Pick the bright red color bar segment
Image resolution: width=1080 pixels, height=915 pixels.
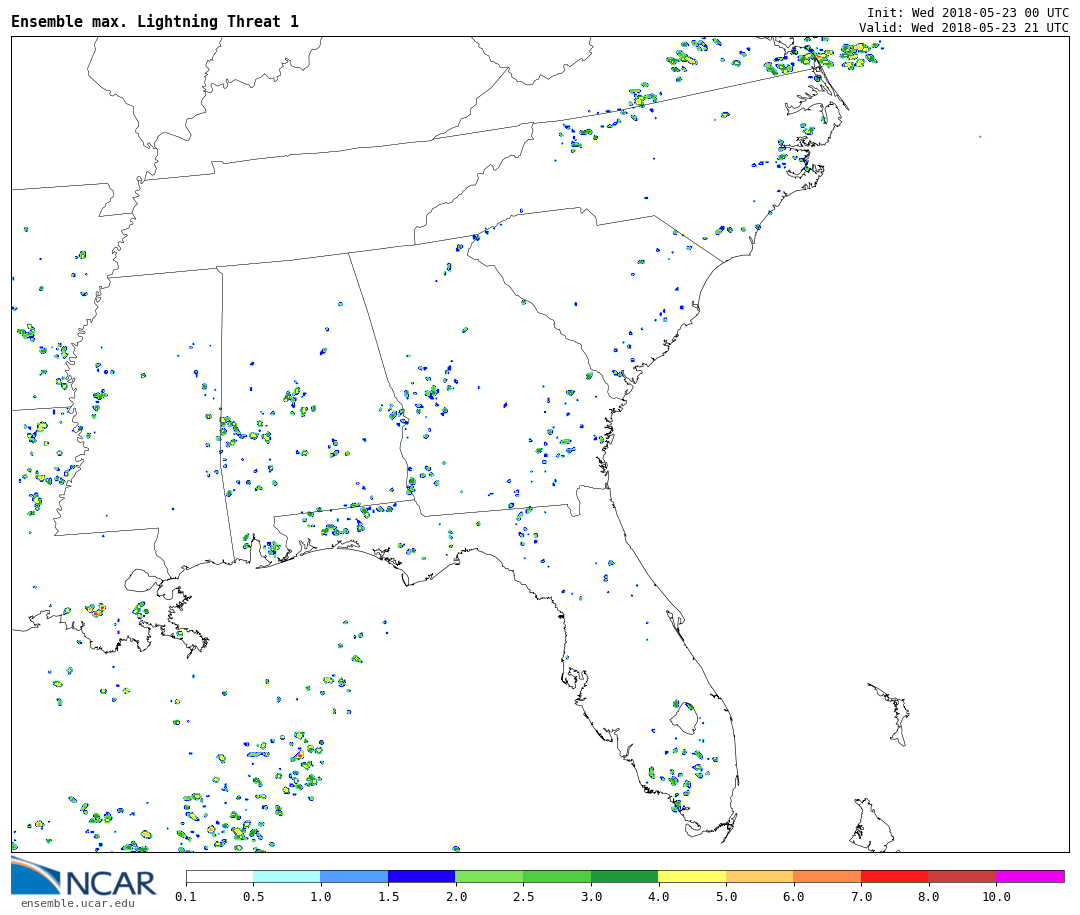click(894, 876)
